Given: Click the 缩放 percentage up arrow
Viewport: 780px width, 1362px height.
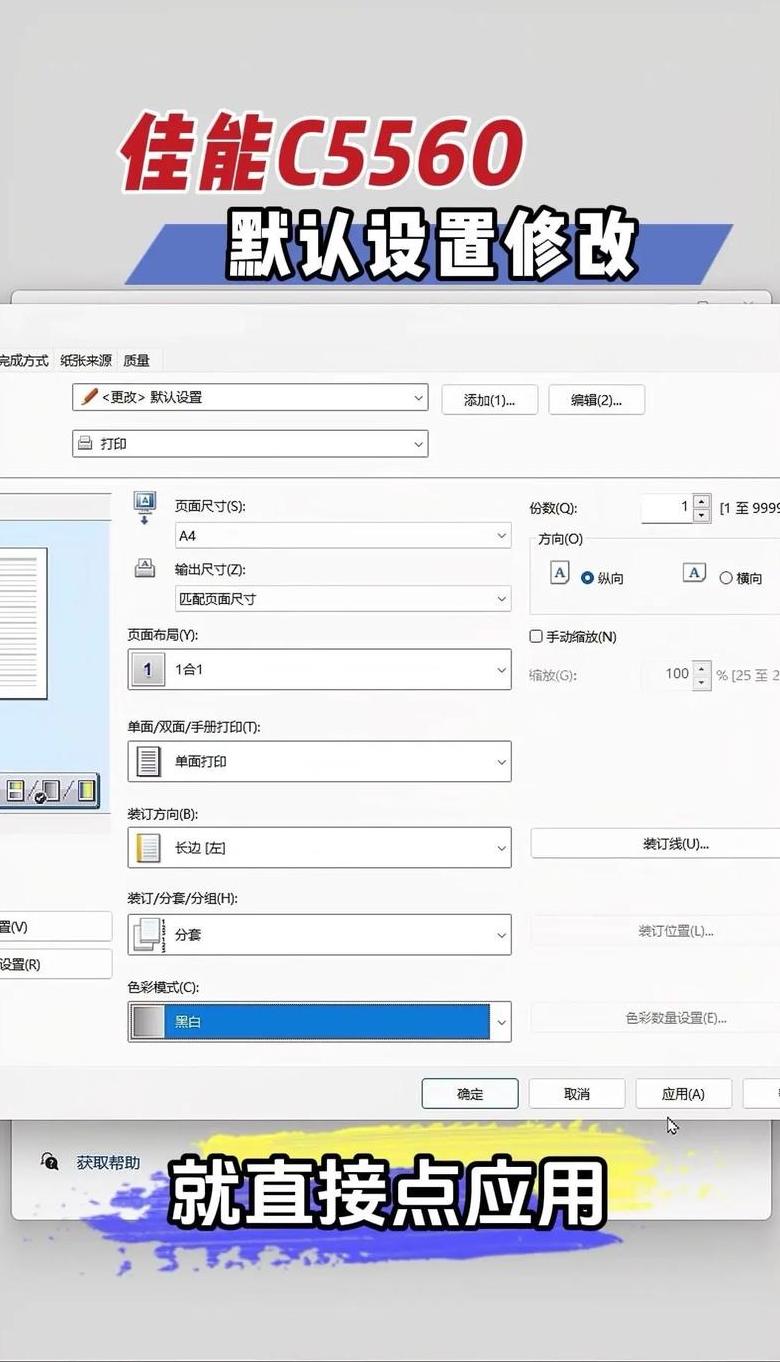Looking at the screenshot, I should coord(701,668).
